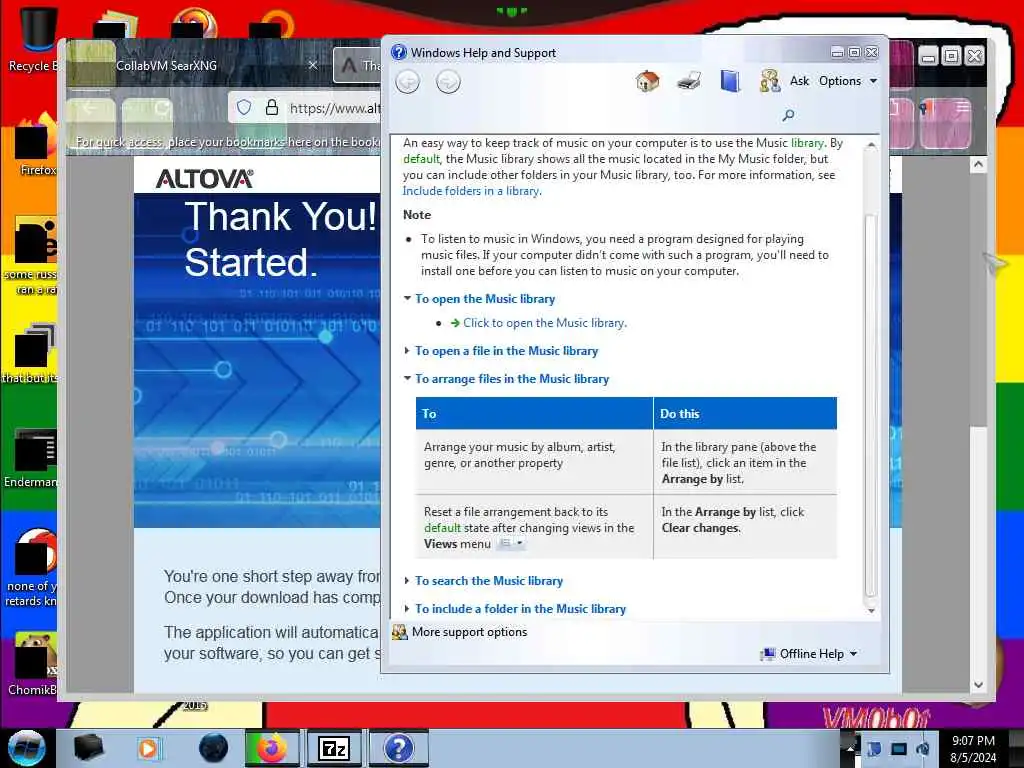Click the black box taskbar icon
The height and width of the screenshot is (768, 1024).
click(89, 748)
